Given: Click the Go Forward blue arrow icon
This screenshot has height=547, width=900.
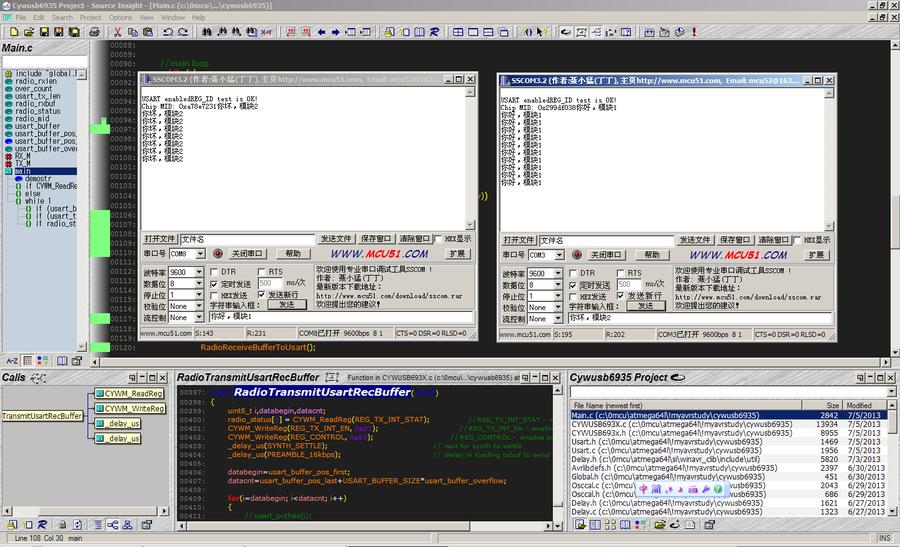Looking at the screenshot, I should tap(336, 32).
